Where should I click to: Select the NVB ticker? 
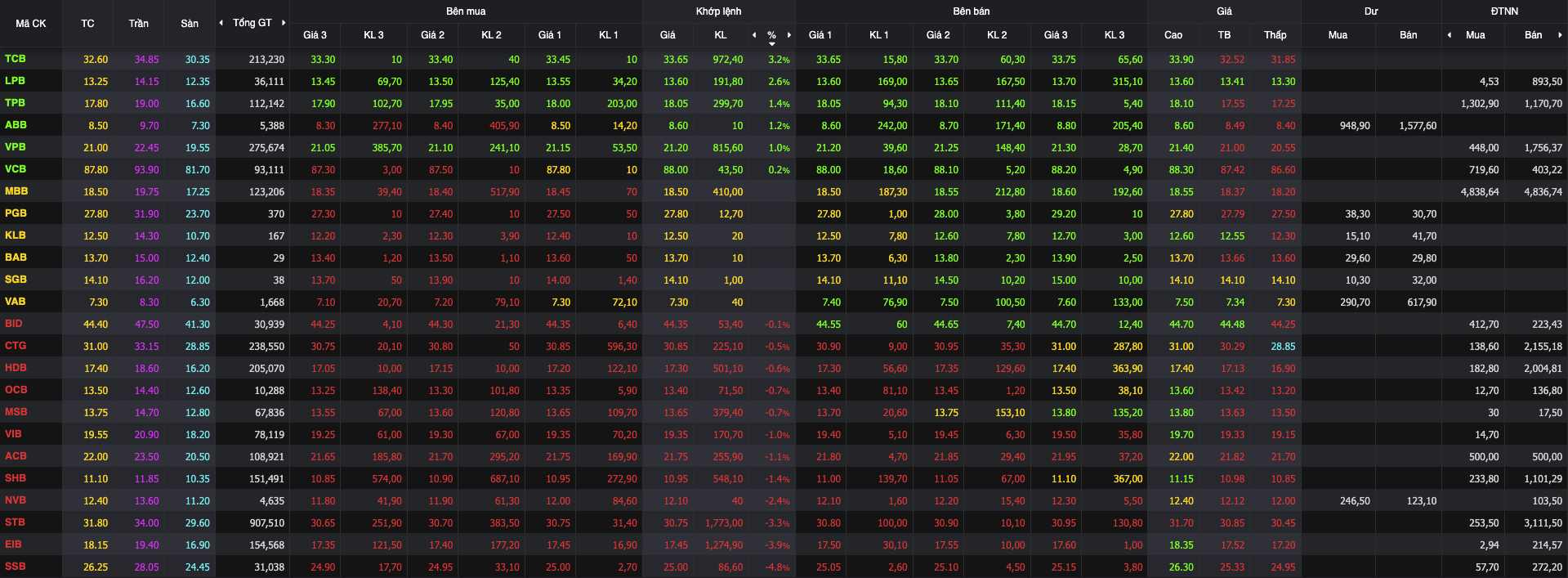pyautogui.click(x=16, y=500)
